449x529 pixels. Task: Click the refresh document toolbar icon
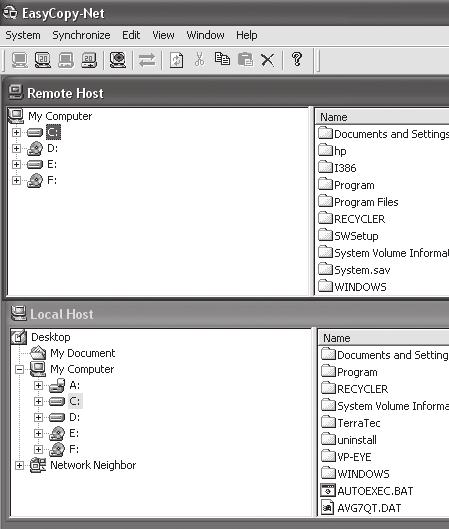coord(176,60)
